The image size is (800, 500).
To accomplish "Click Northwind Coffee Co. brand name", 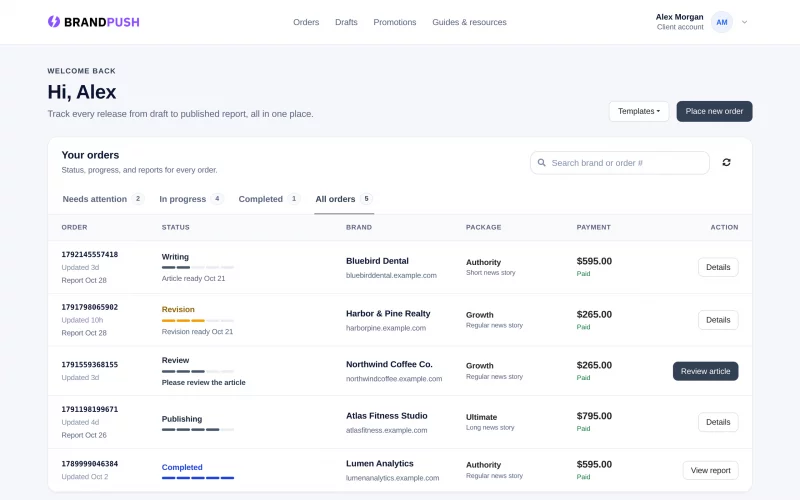I will click(x=389, y=364).
